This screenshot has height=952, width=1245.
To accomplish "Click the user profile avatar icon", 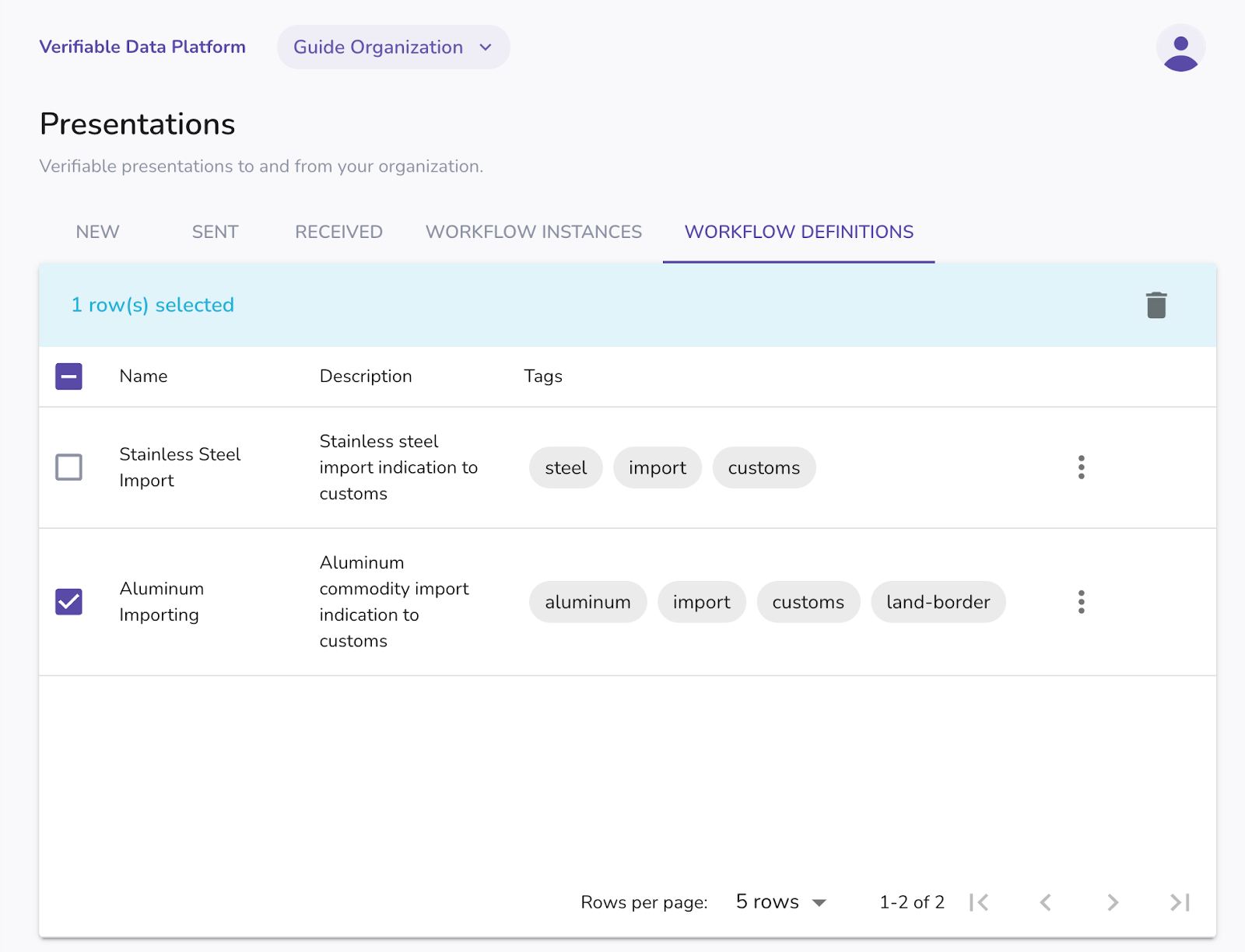I will coord(1180,48).
